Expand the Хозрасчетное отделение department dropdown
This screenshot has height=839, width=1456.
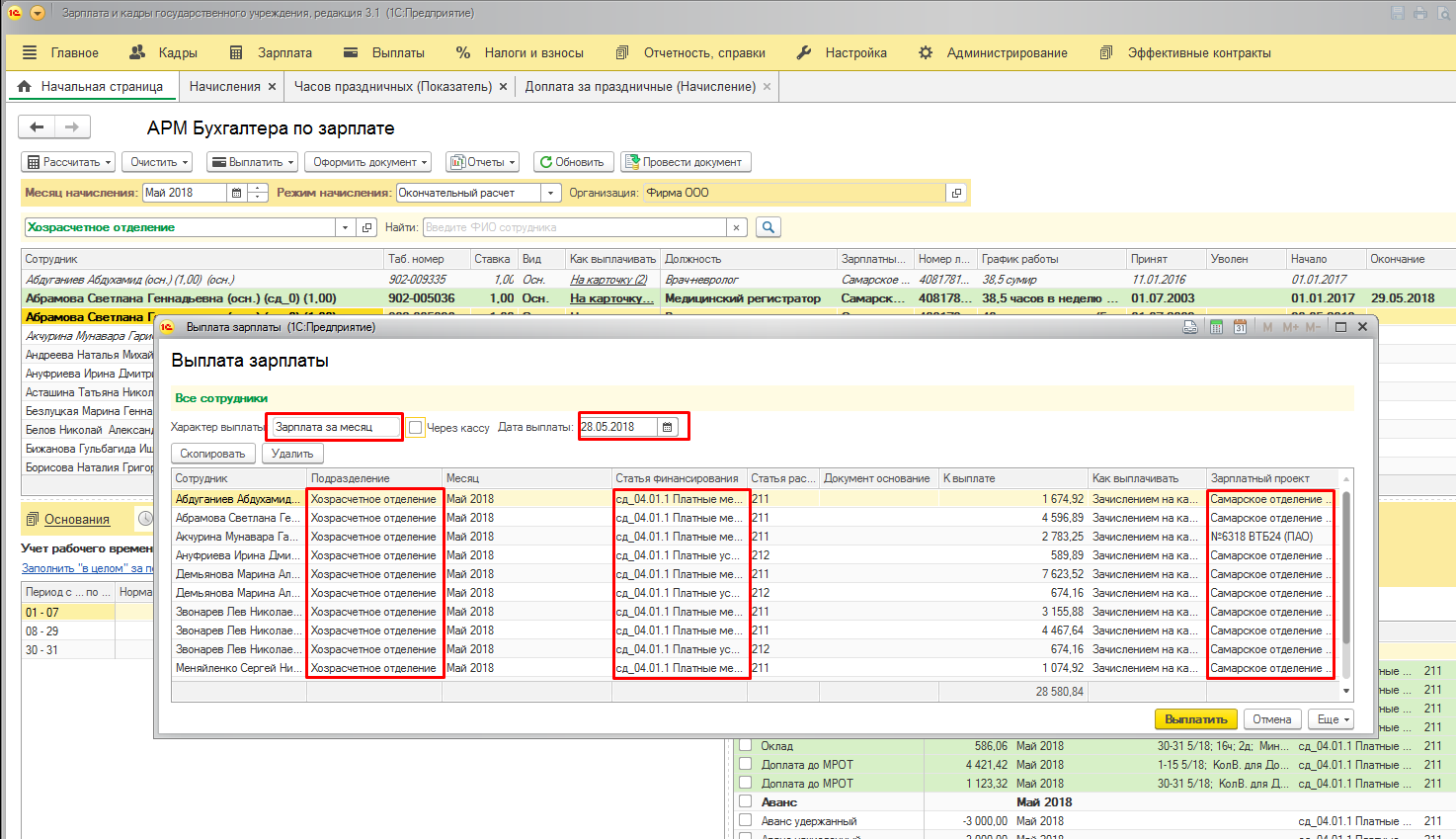(345, 227)
